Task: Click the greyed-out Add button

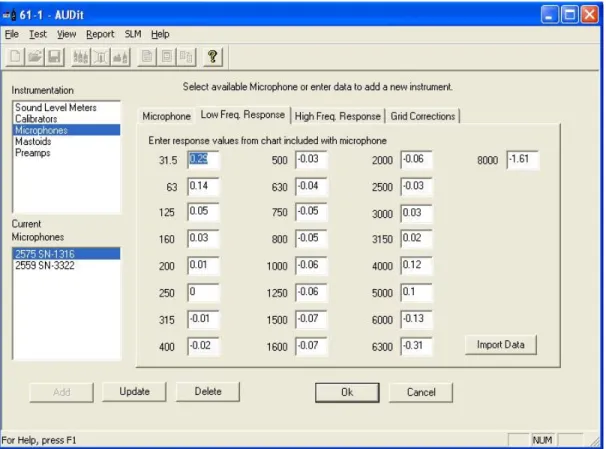Action: coord(61,393)
